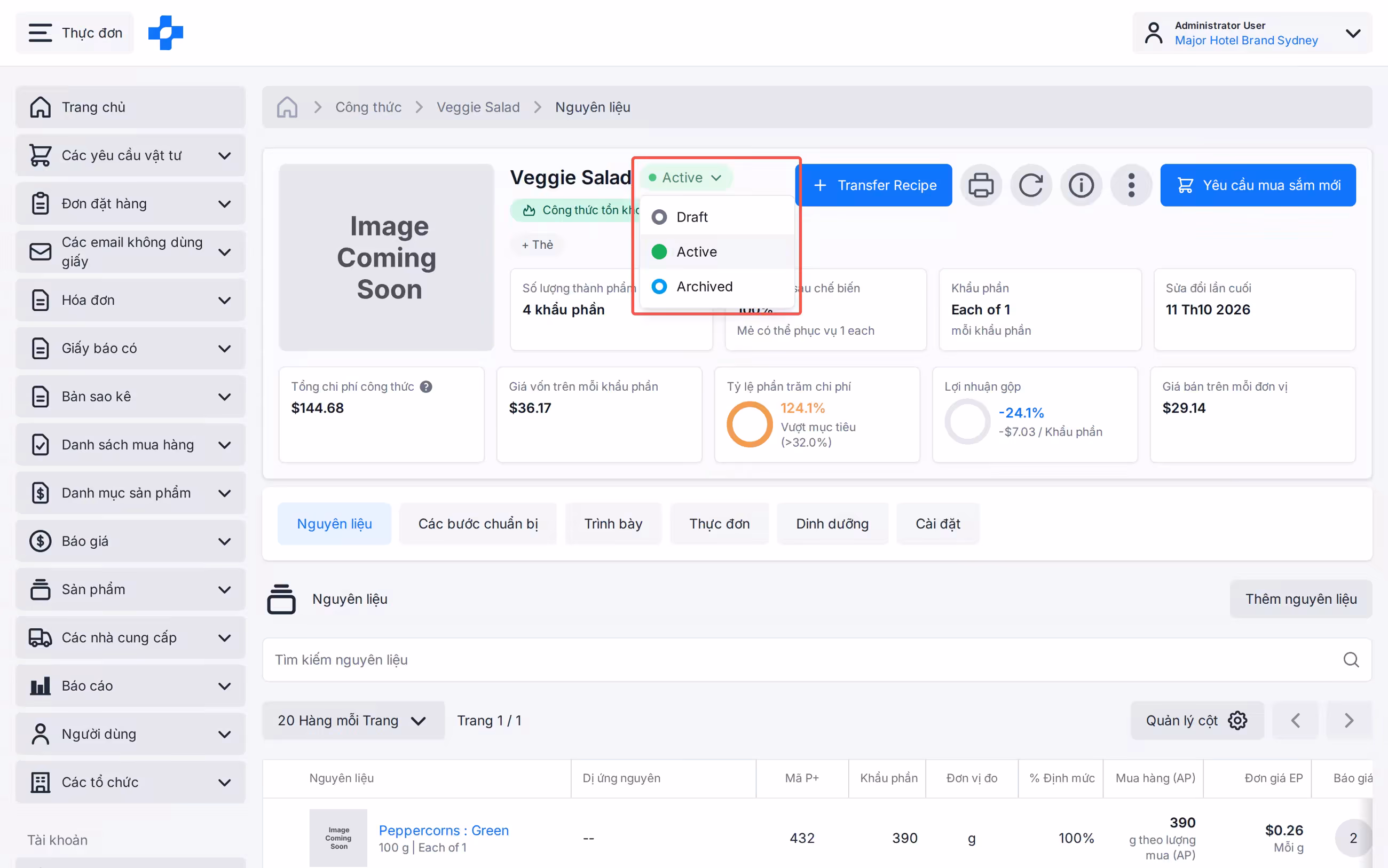Open the recipe info icon
The width and height of the screenshot is (1388, 868).
click(1081, 185)
